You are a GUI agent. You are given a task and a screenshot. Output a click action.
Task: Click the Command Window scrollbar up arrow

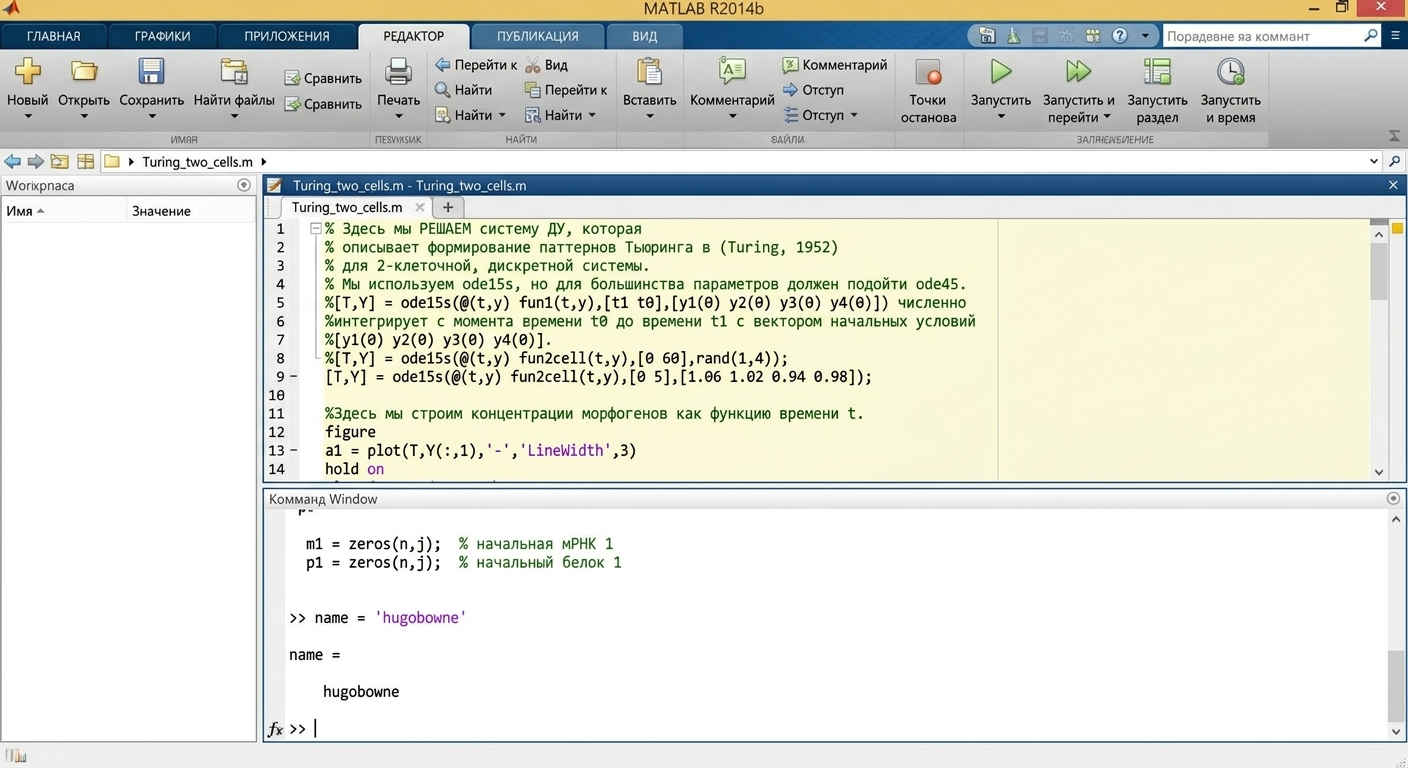point(1396,520)
